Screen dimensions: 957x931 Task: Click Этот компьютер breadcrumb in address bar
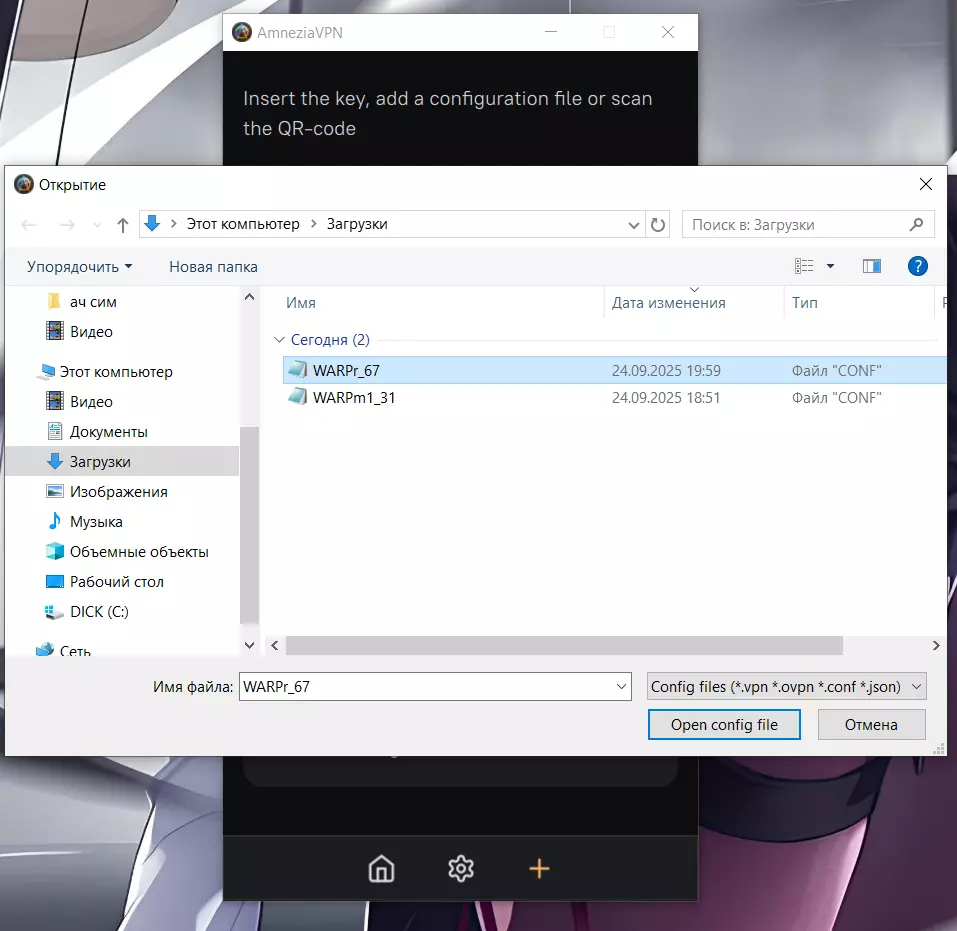click(x=243, y=224)
